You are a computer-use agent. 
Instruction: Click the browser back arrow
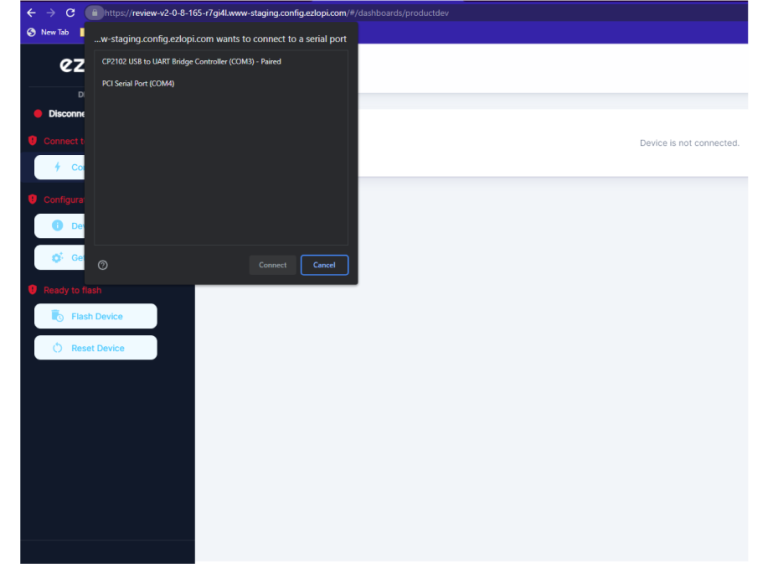click(x=30, y=13)
